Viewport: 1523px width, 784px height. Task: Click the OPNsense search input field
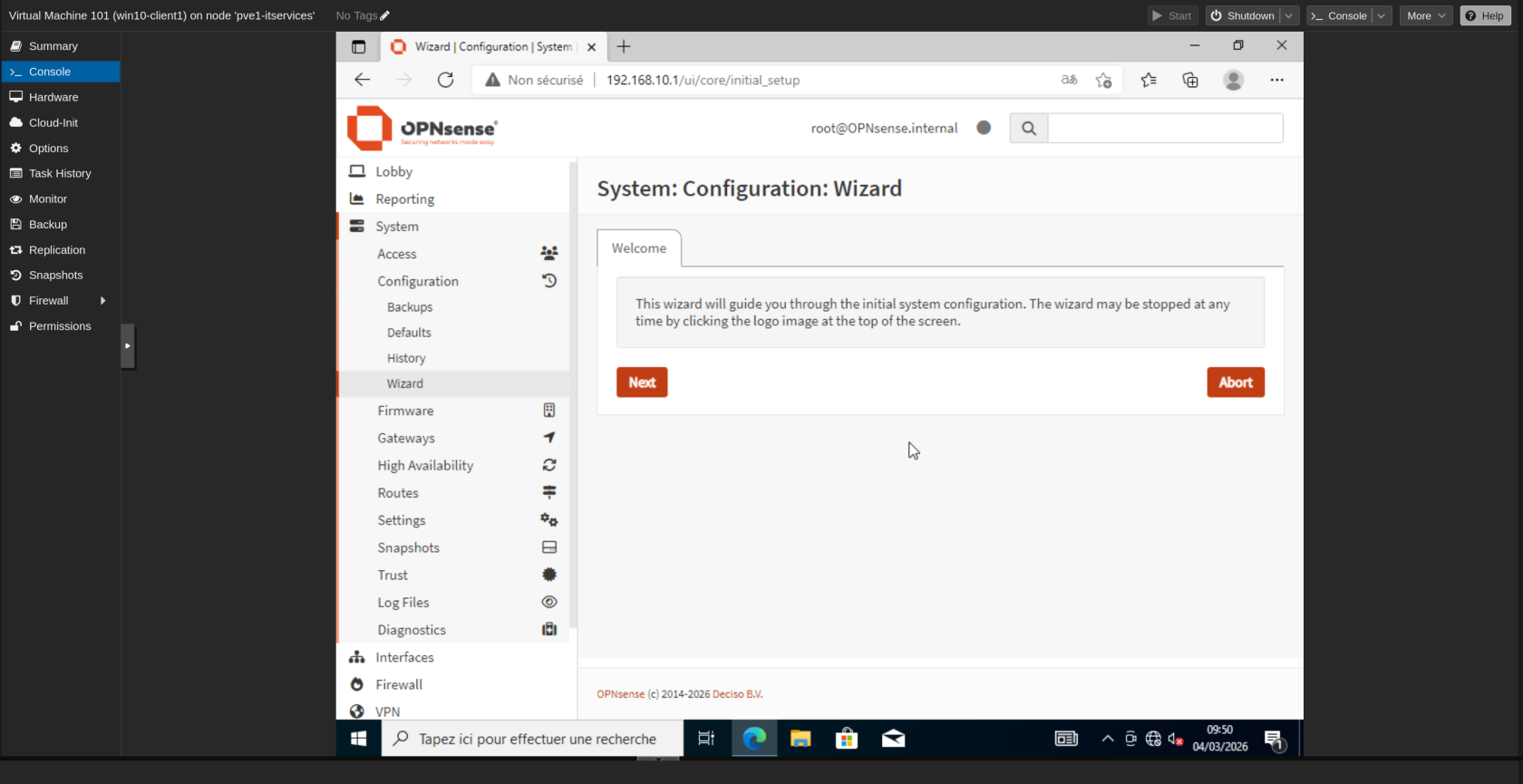[x=1165, y=129]
